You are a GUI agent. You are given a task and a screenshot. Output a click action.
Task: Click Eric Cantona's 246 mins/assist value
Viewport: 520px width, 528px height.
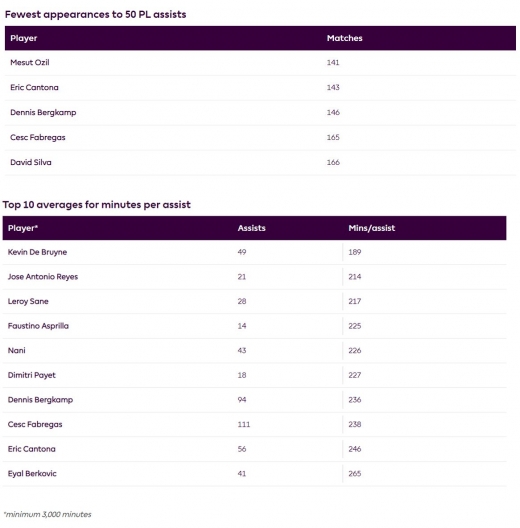click(355, 449)
